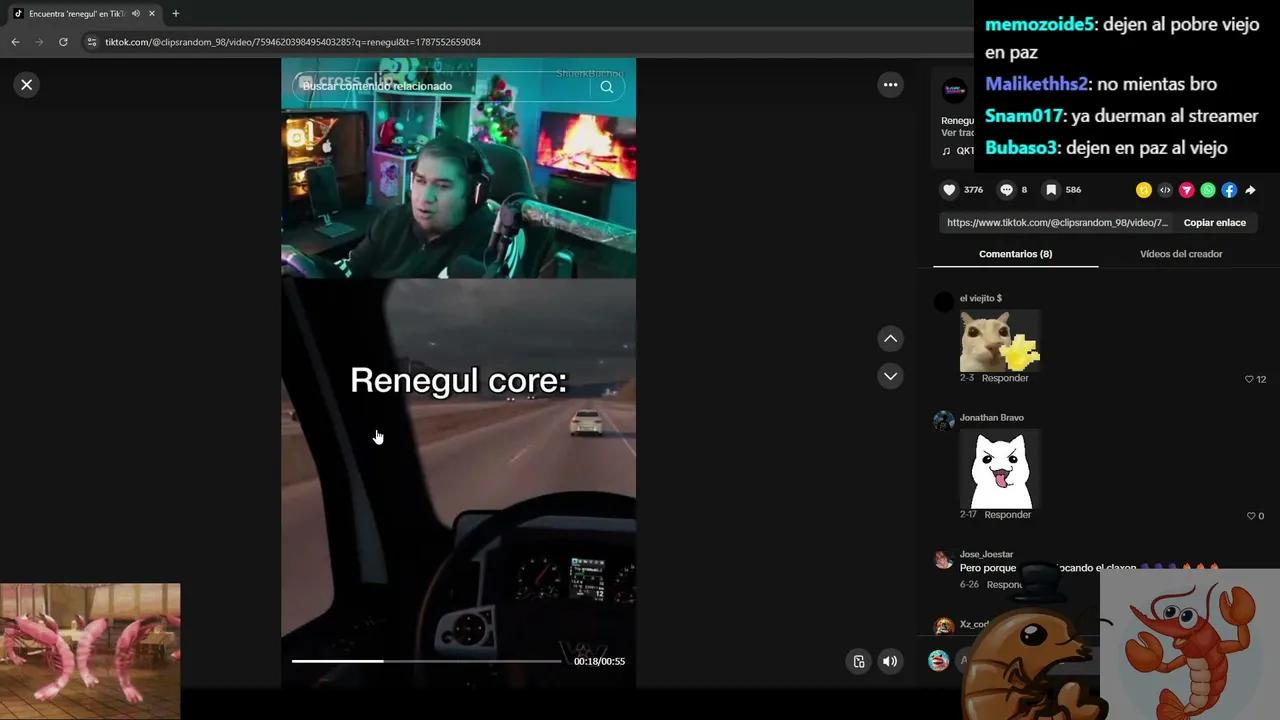Like the video with the heart icon
This screenshot has width=1280, height=720.
(x=949, y=190)
